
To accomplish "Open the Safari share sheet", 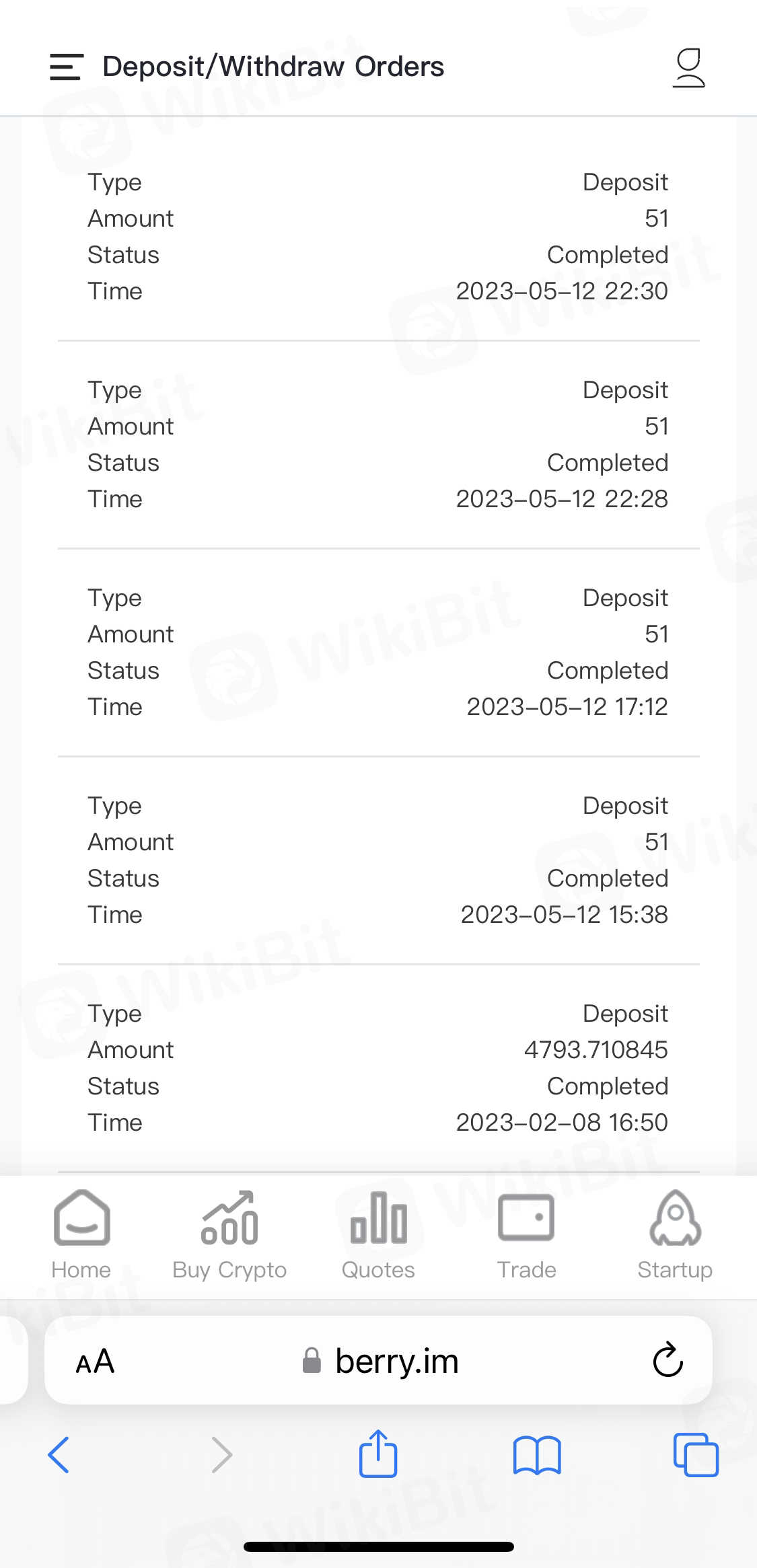I will tap(378, 1453).
